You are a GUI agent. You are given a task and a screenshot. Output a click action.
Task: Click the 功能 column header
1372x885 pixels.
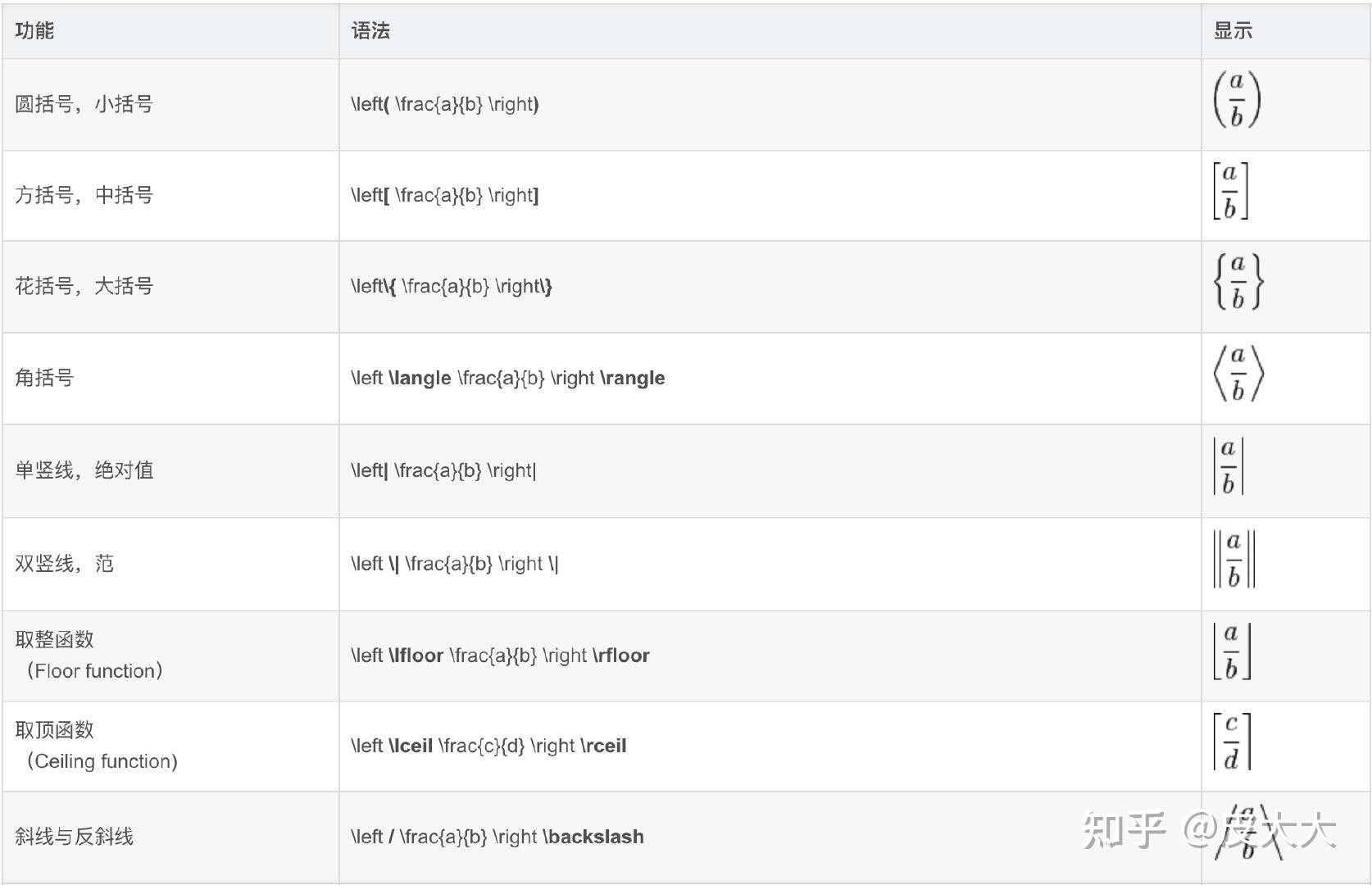tap(34, 31)
